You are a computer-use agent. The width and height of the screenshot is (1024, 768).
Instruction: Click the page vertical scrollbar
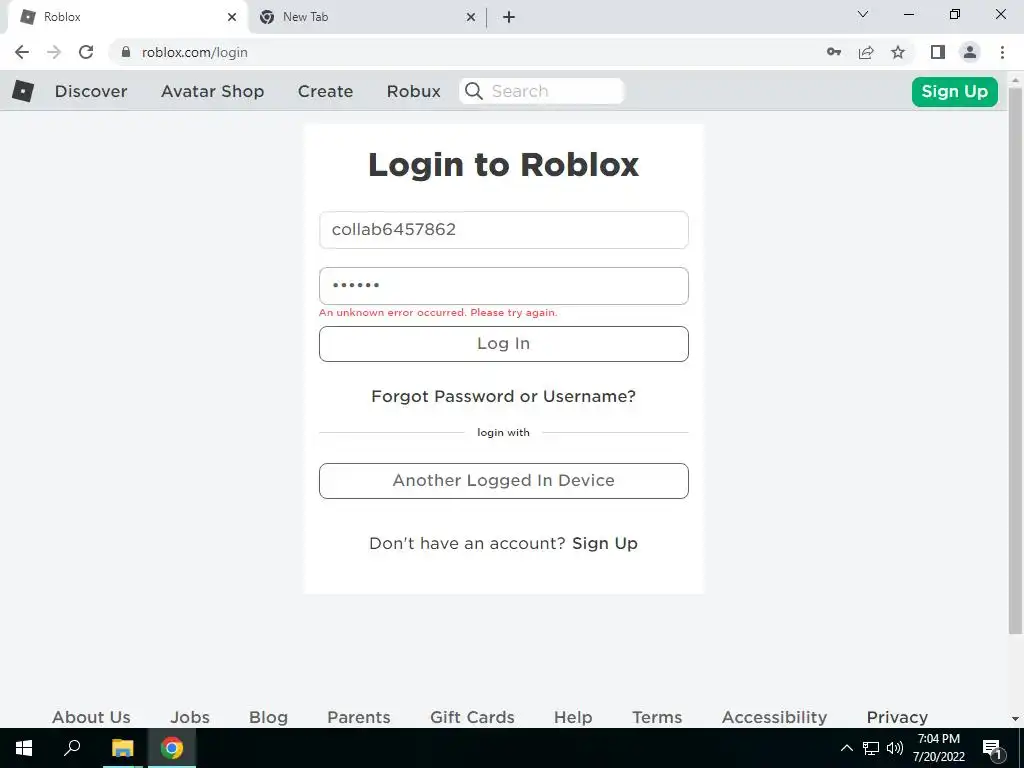(x=1016, y=359)
